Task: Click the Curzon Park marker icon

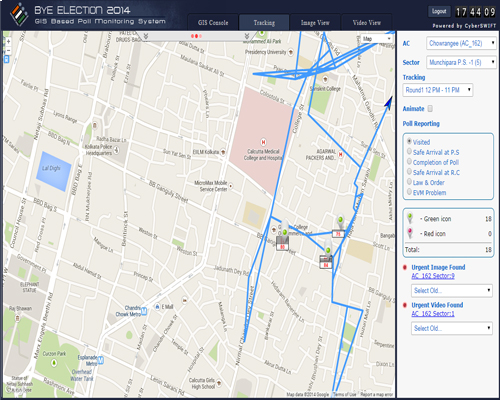Action: point(54,363)
